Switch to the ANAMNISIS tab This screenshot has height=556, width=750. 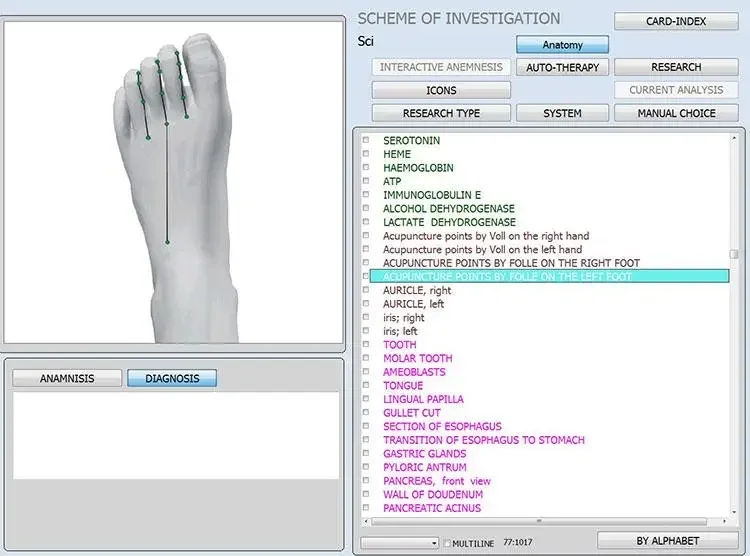click(x=67, y=379)
